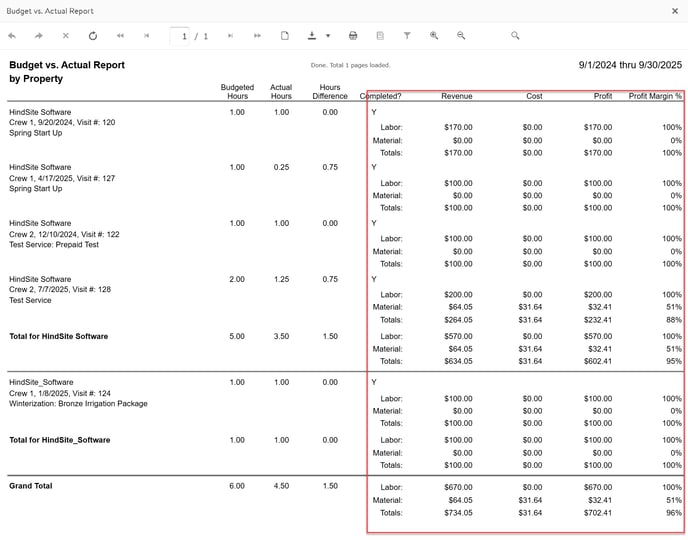This screenshot has width=688, height=540.
Task: Click the 4.50 grand total actual hours
Action: [281, 486]
